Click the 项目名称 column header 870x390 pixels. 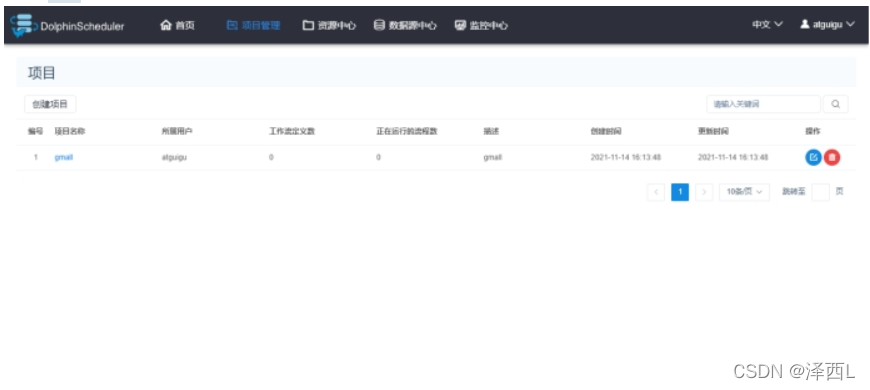coord(70,131)
